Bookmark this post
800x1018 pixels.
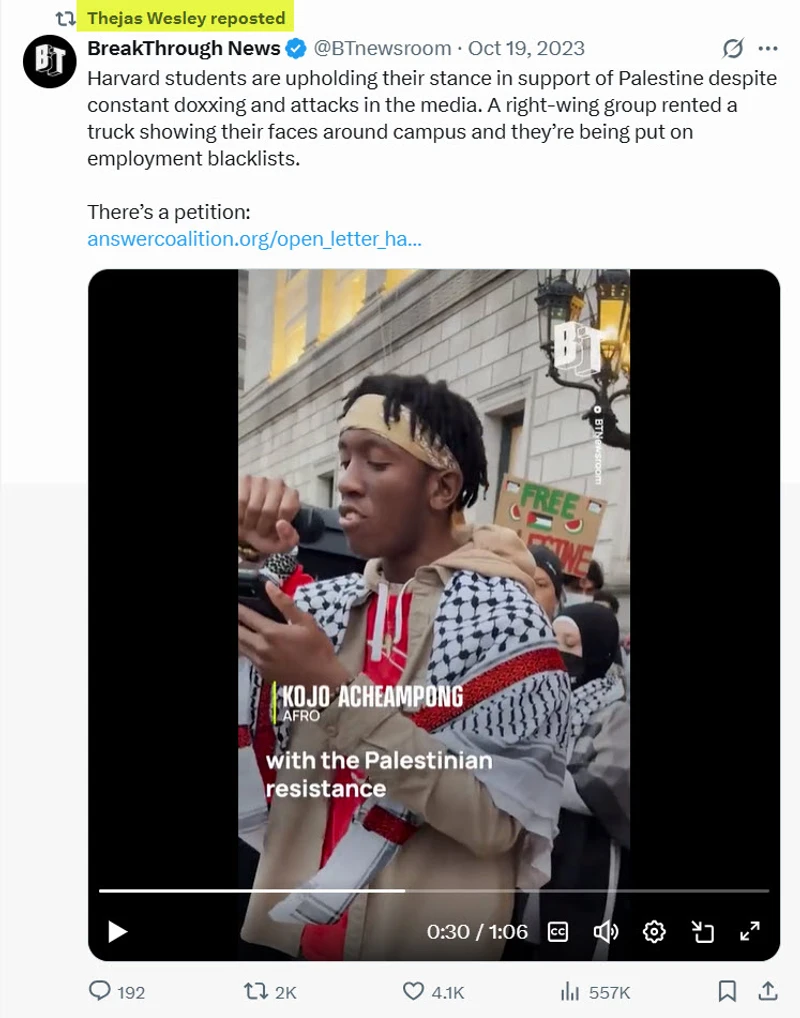(728, 991)
